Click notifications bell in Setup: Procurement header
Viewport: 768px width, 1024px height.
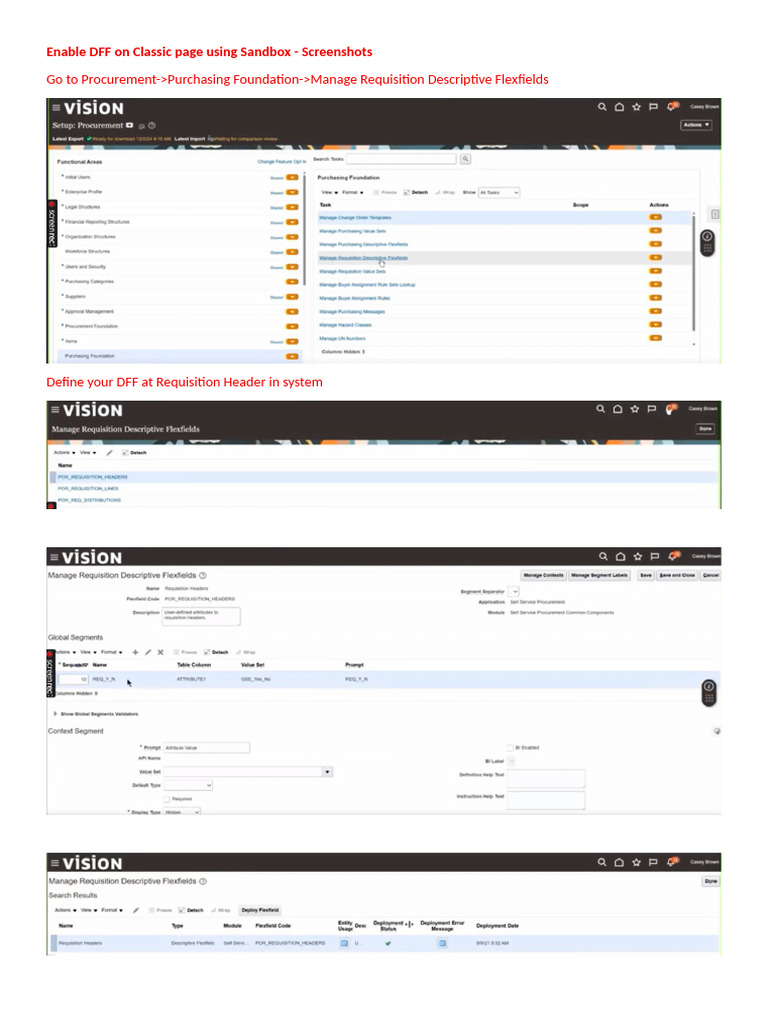click(671, 107)
